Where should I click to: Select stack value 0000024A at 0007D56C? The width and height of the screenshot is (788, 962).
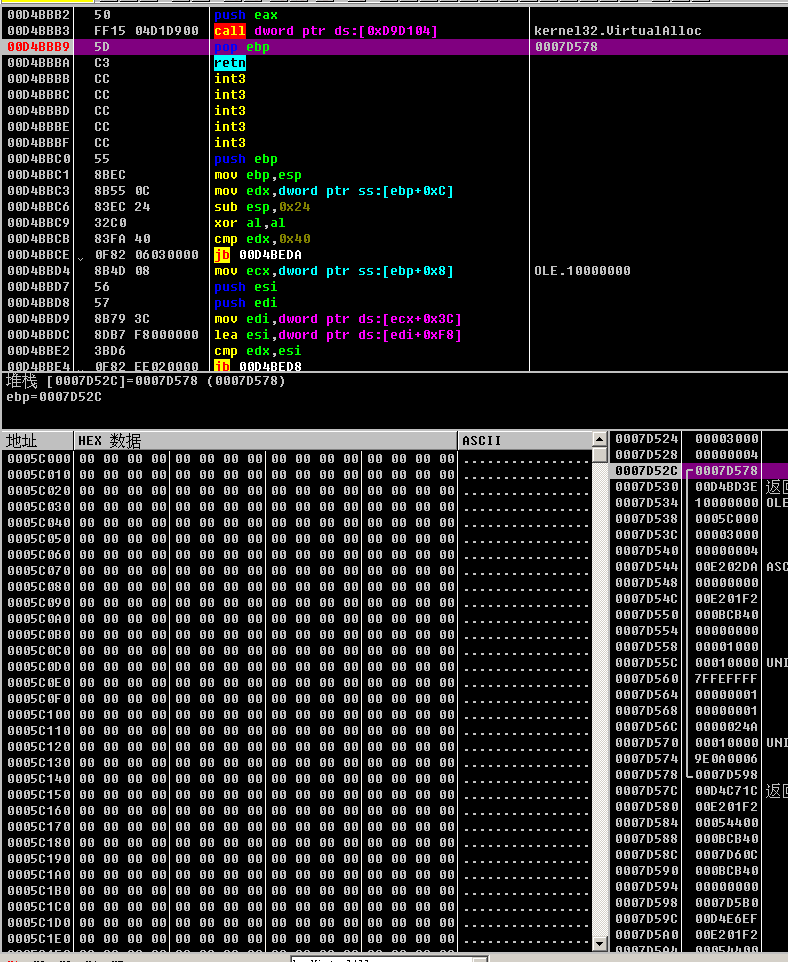point(727,726)
